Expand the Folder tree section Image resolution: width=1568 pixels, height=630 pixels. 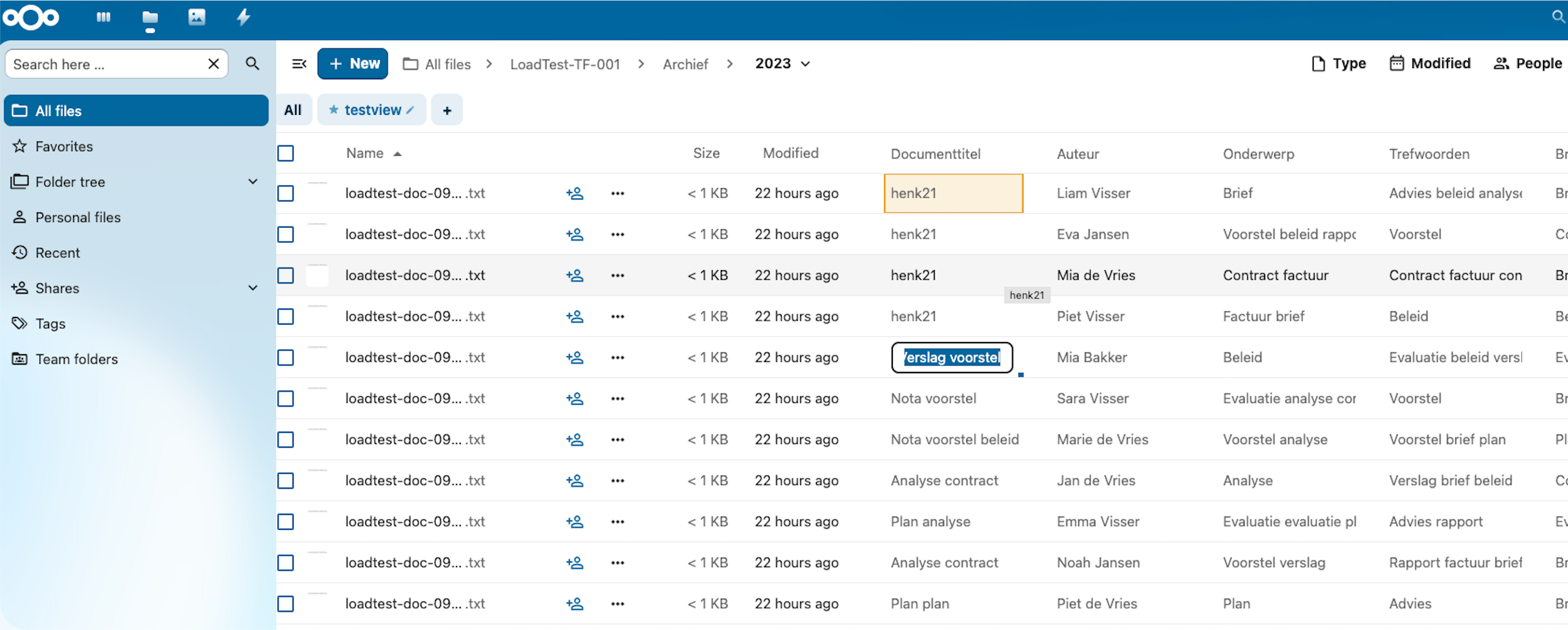coord(252,181)
